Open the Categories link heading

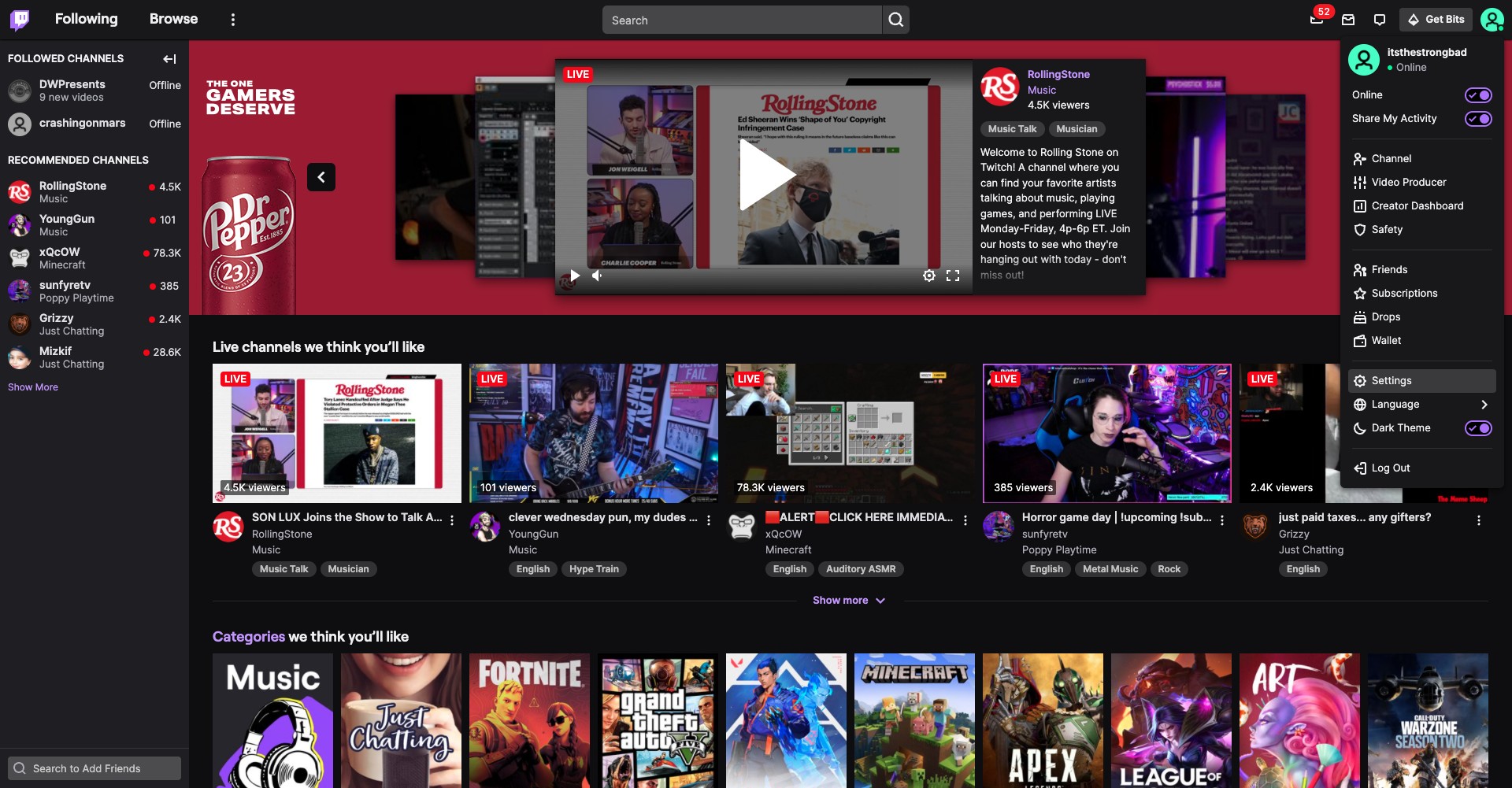click(x=249, y=637)
